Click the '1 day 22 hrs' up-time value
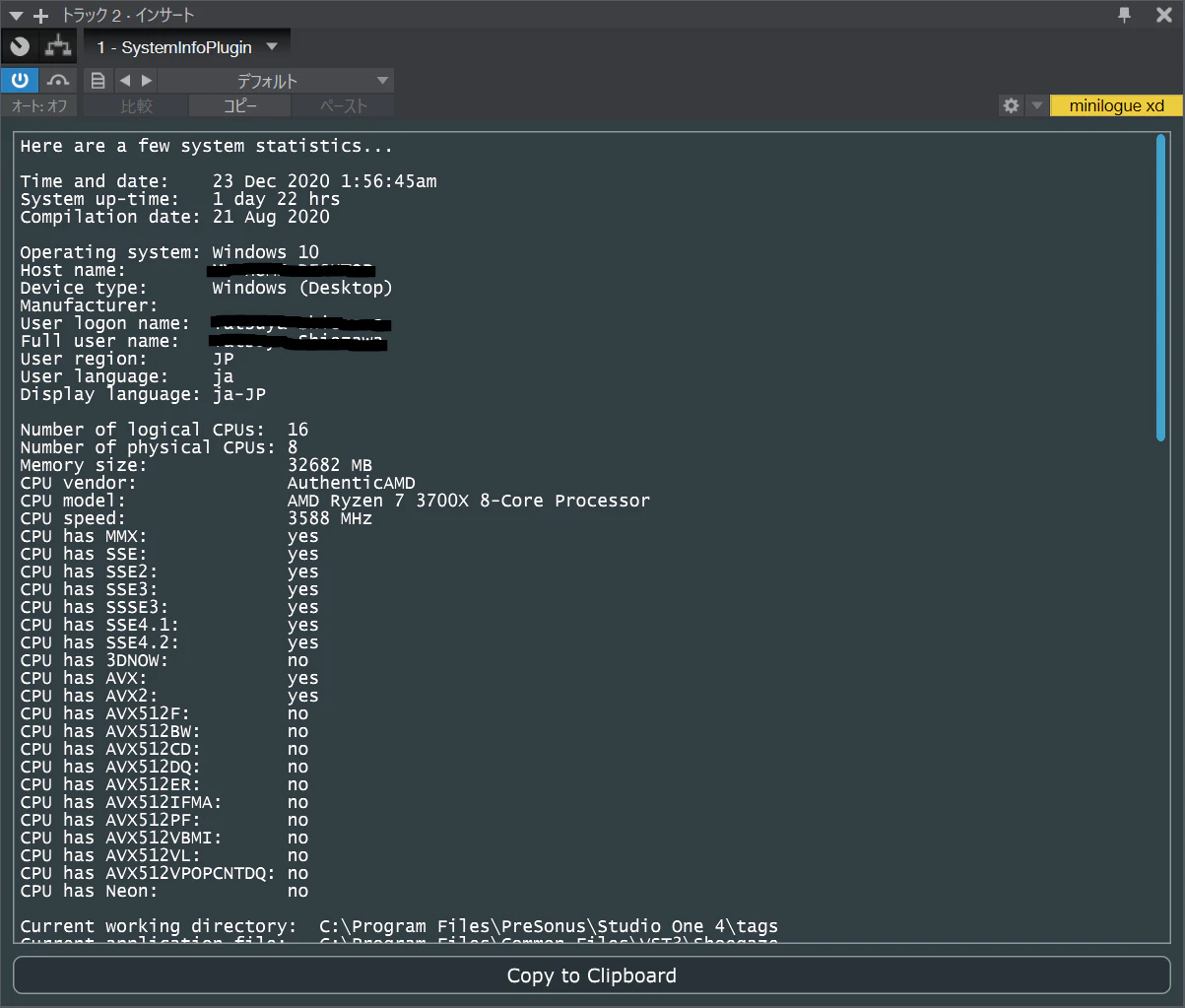Viewport: 1185px width, 1008px height. (x=277, y=199)
